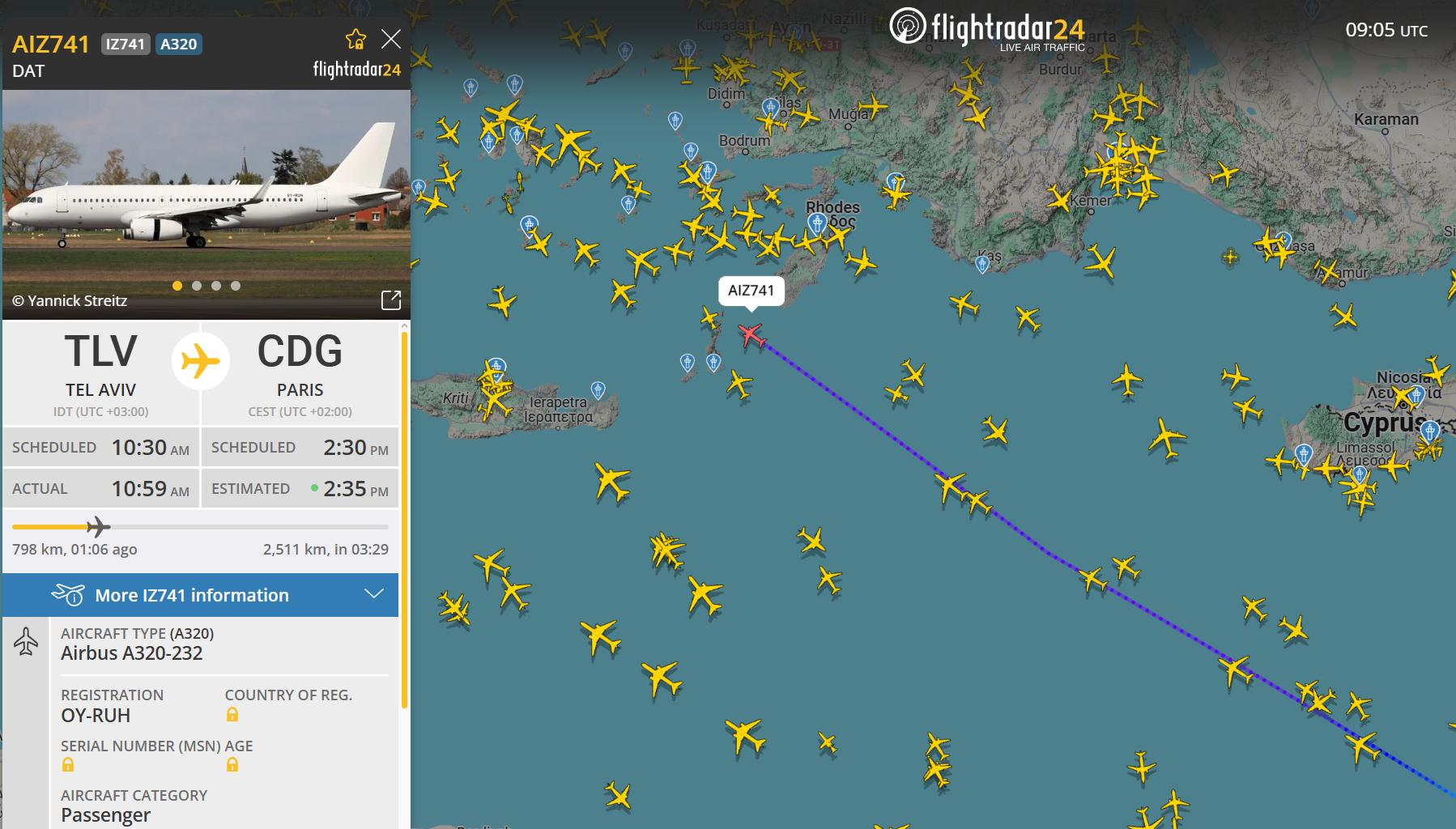Click the yellow route plane icon between TLV and CDG
This screenshot has width=1456, height=829.
pos(200,361)
